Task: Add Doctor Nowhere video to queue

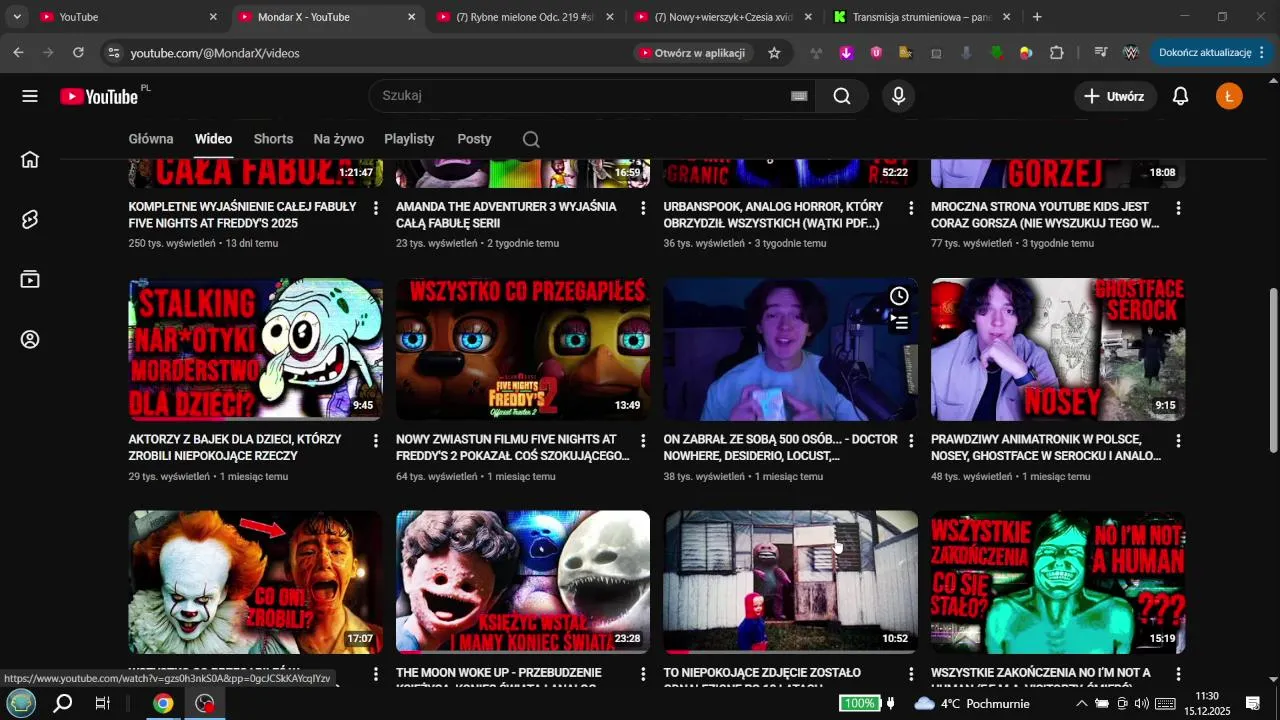Action: coord(900,323)
